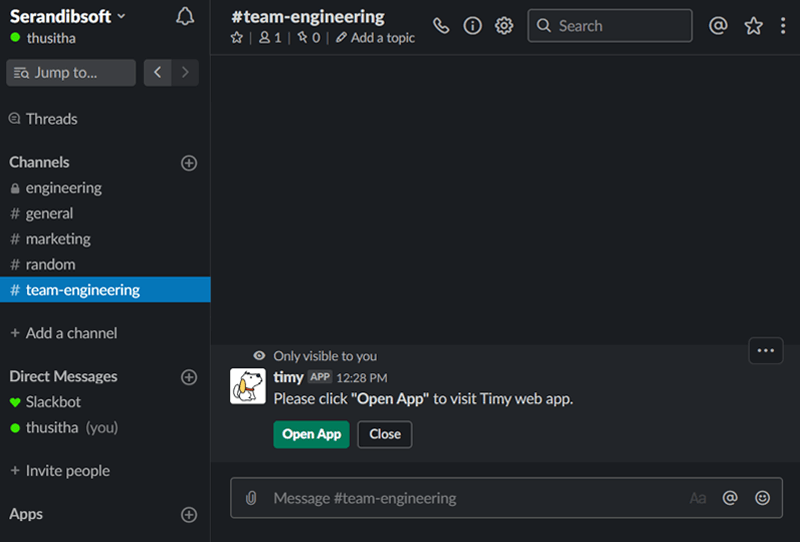The width and height of the screenshot is (800, 542).
Task: Open the #general channel
Action: click(105, 213)
